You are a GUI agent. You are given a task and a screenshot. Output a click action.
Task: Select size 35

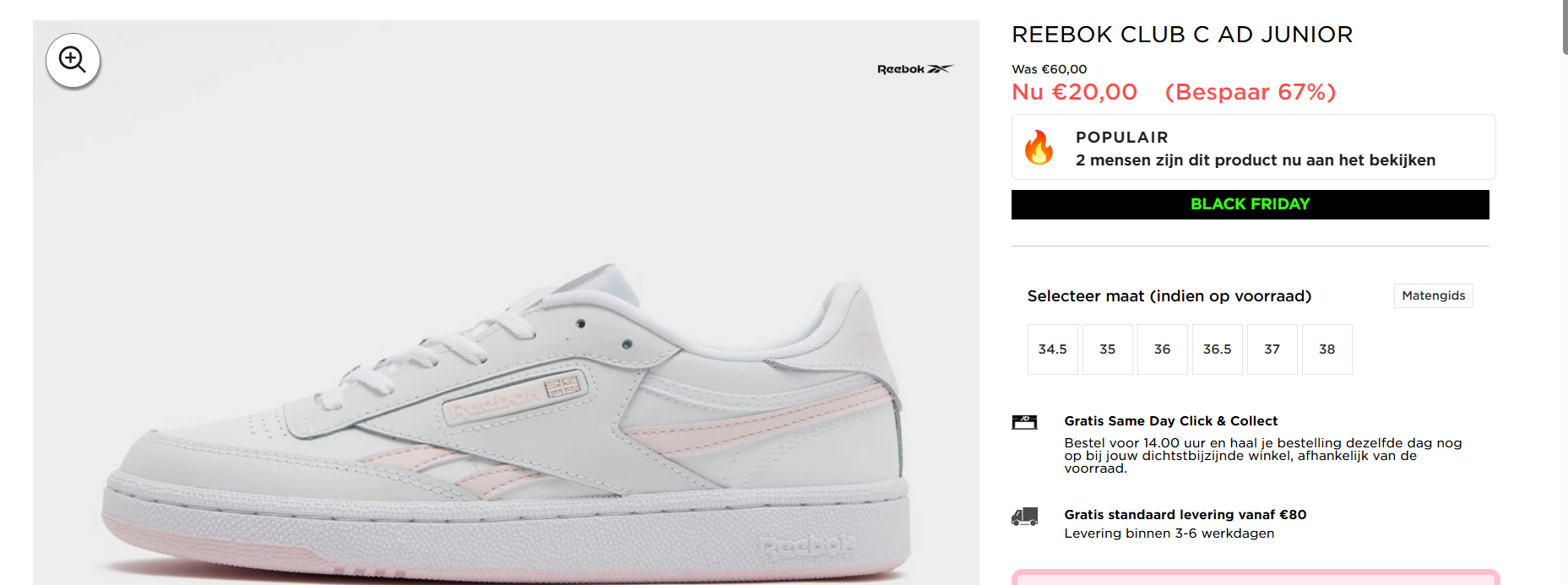click(1107, 349)
